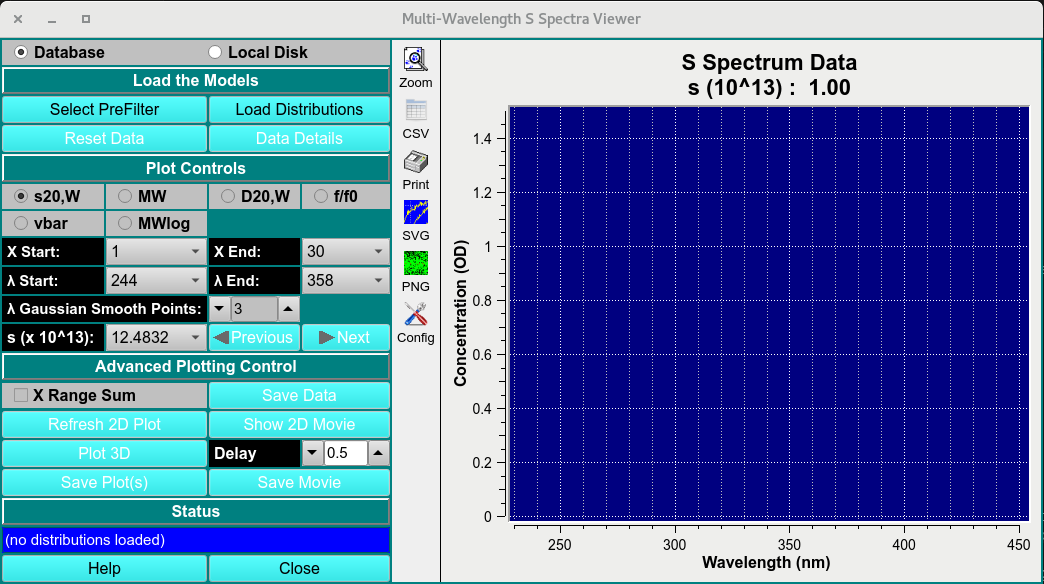Open the Print tool icon
1044x584 pixels.
pos(415,160)
